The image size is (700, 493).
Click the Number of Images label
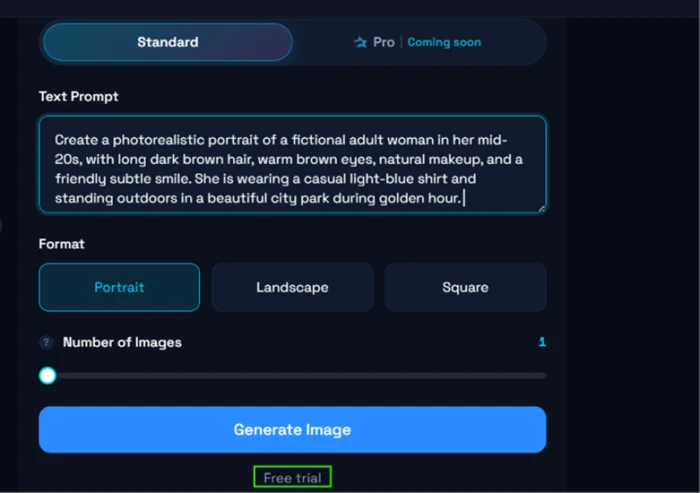tap(122, 343)
